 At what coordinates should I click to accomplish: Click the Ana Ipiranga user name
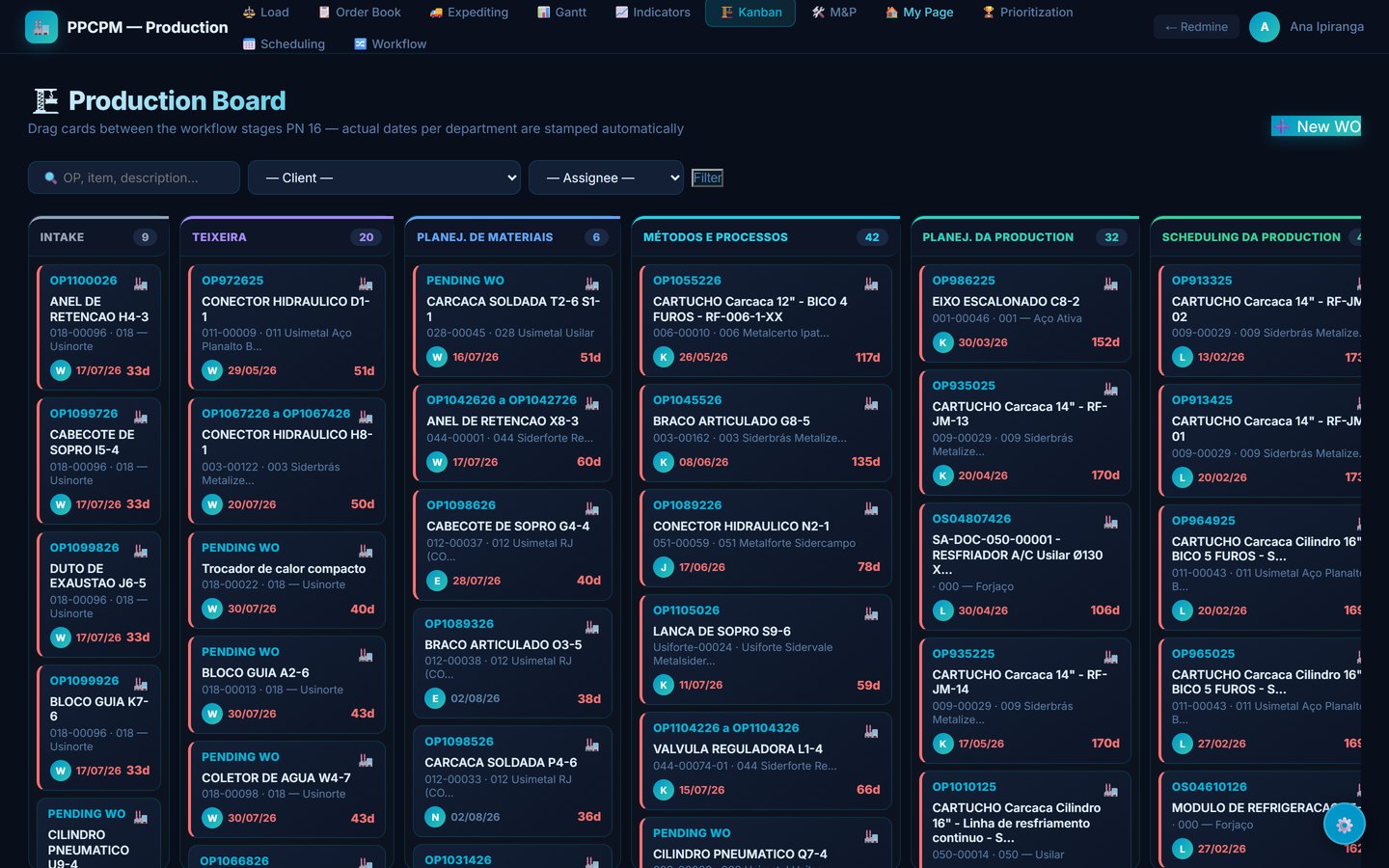(x=1327, y=27)
